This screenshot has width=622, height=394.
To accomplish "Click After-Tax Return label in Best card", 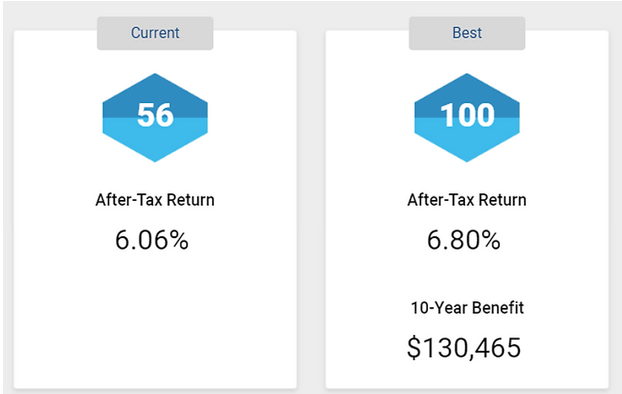I will 467,200.
